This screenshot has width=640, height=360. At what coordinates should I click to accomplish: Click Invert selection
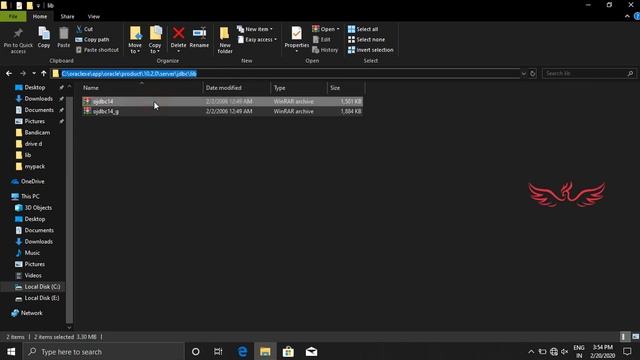click(371, 50)
